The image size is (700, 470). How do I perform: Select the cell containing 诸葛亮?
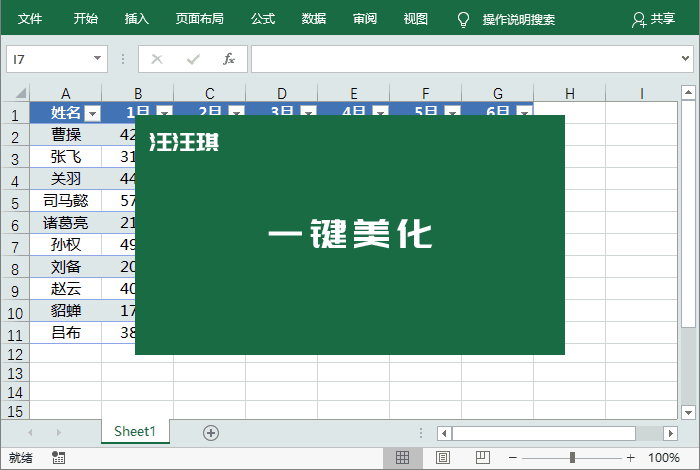pyautogui.click(x=66, y=223)
